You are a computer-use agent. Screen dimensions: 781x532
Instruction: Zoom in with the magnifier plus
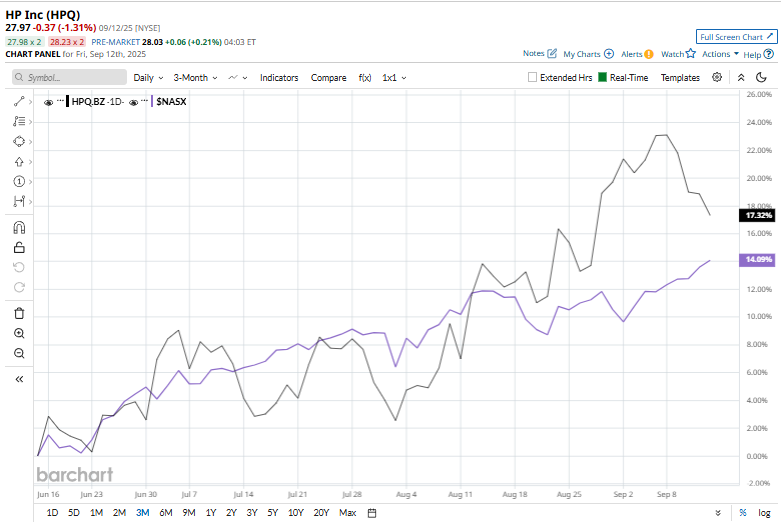pos(19,333)
